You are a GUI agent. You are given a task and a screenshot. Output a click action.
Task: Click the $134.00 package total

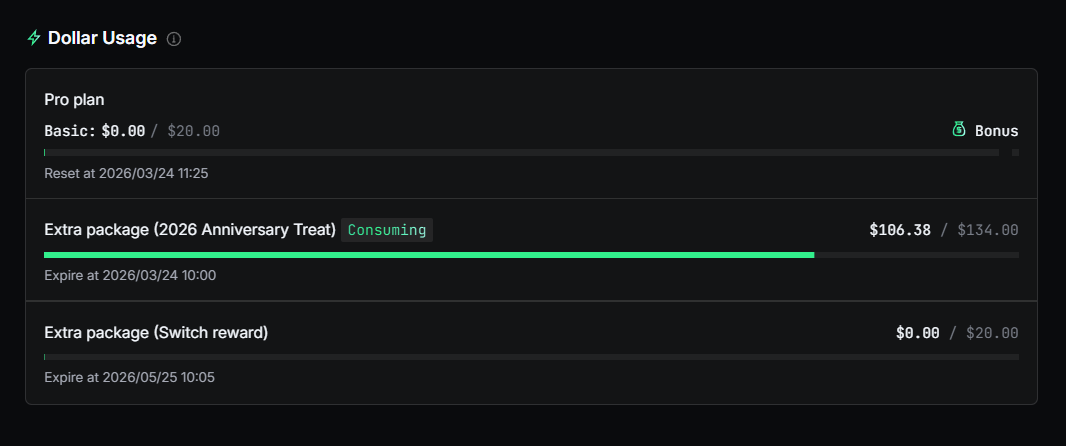point(988,230)
